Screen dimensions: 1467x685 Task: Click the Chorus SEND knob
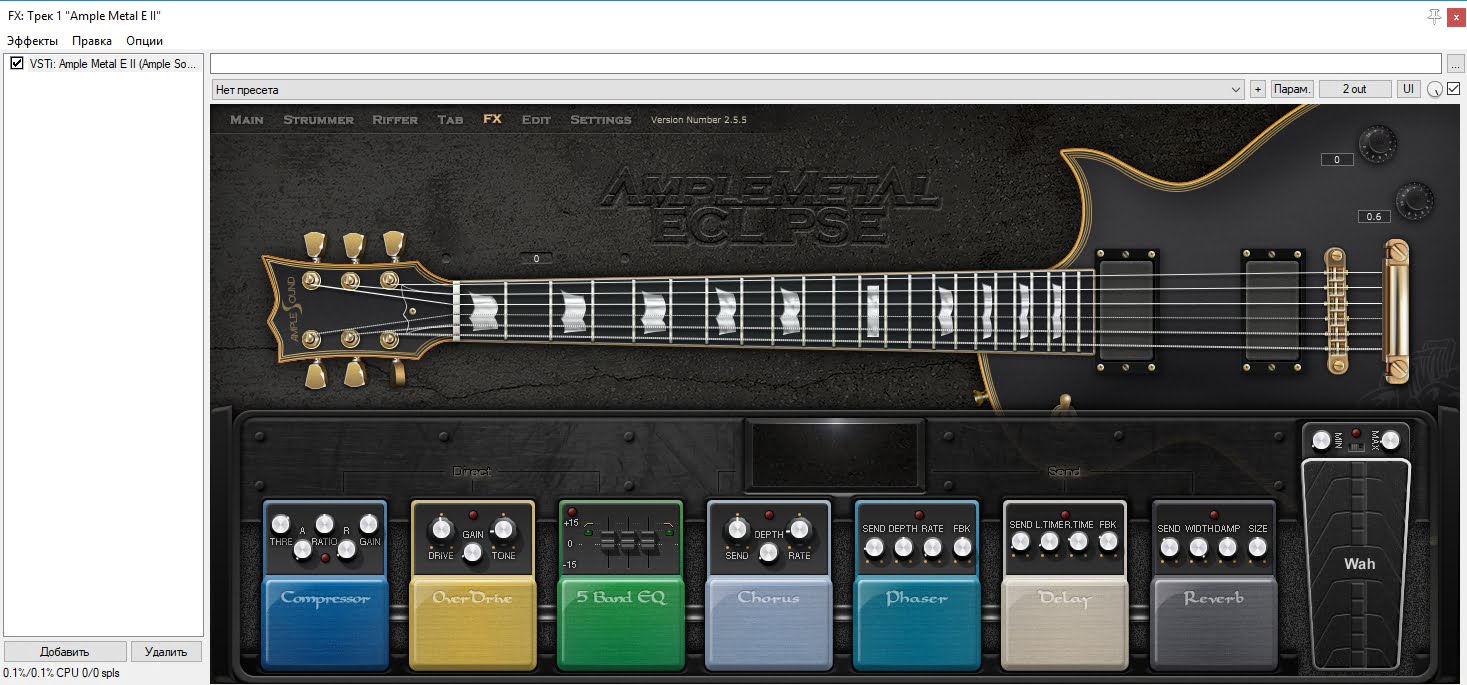pyautogui.click(x=737, y=530)
